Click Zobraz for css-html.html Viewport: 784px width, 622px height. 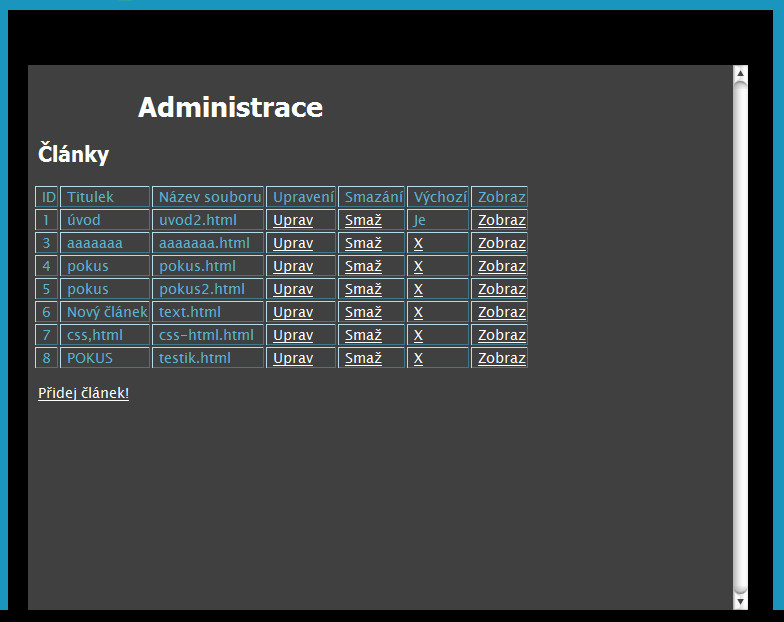point(502,335)
